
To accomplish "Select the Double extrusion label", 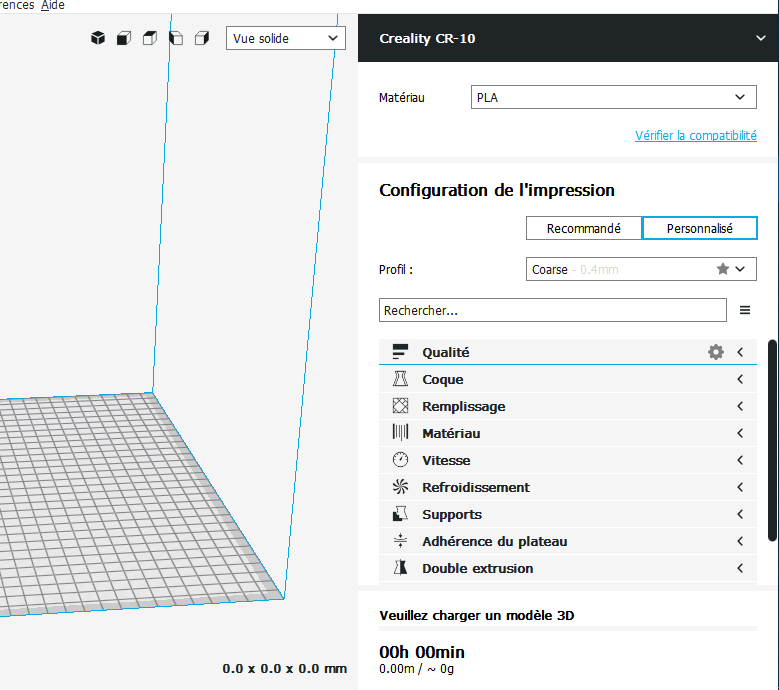I will click(x=477, y=568).
